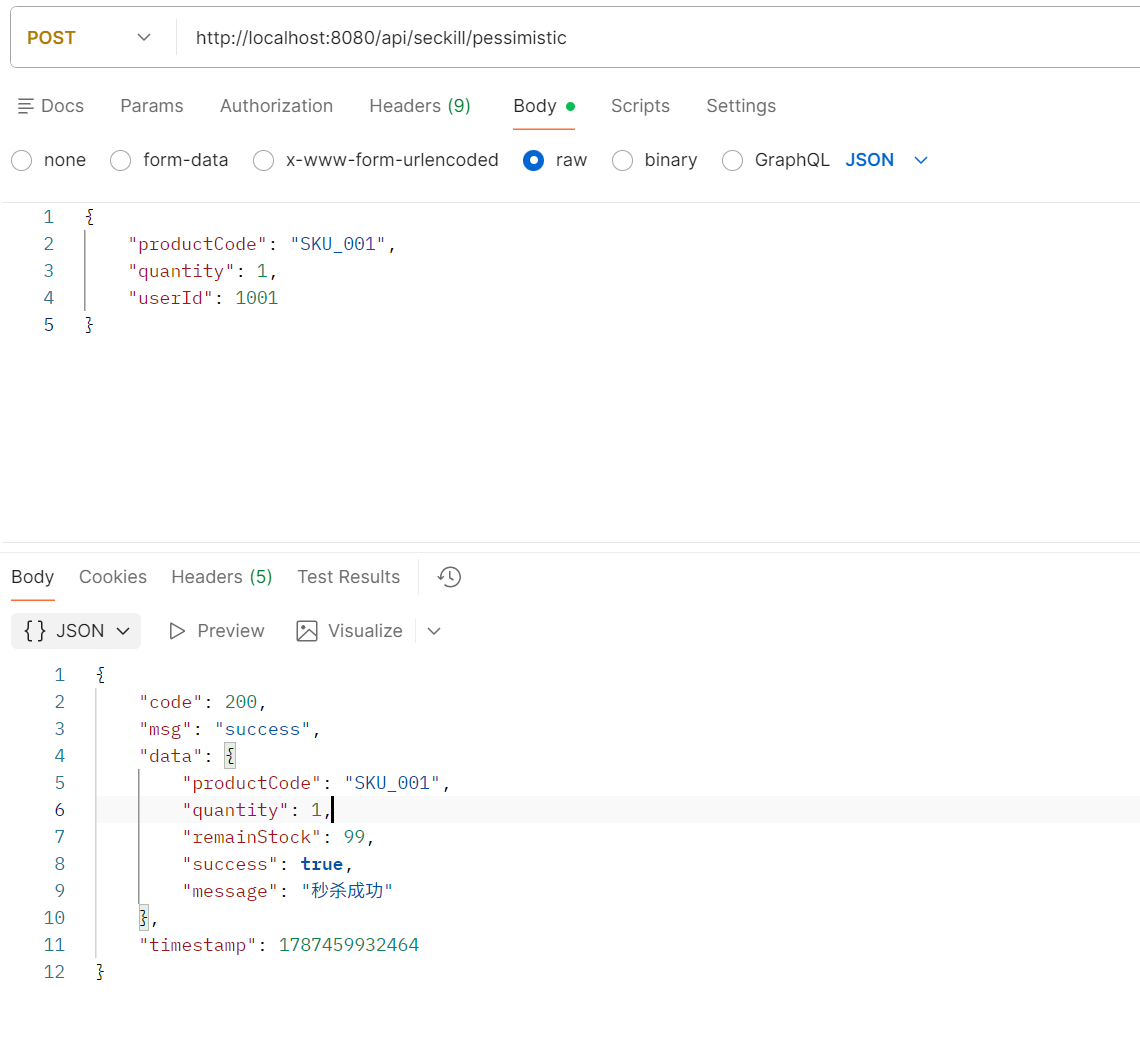1140x1043 pixels.
Task: Open the raw JSON format dropdown
Action: (887, 160)
